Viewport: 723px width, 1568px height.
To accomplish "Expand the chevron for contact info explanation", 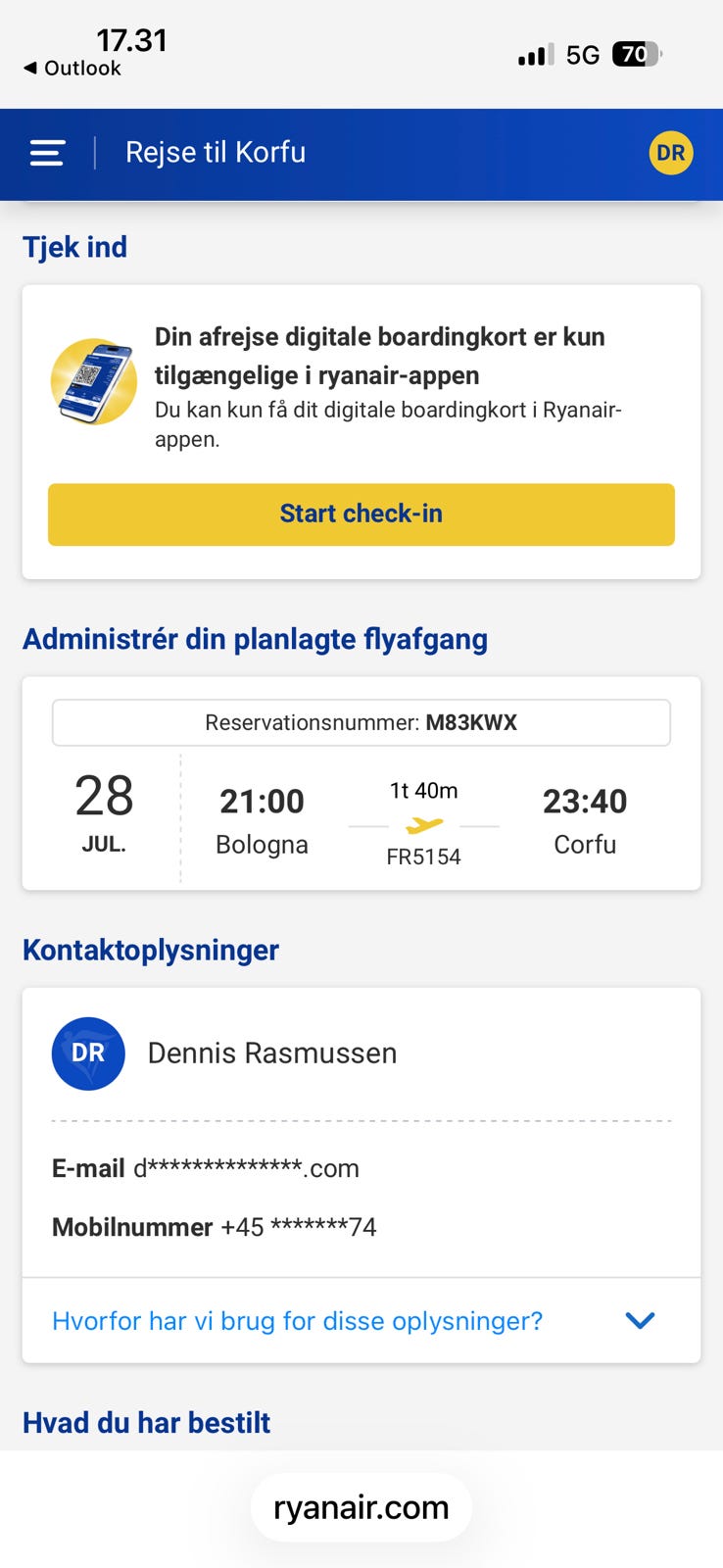I will tap(640, 1321).
